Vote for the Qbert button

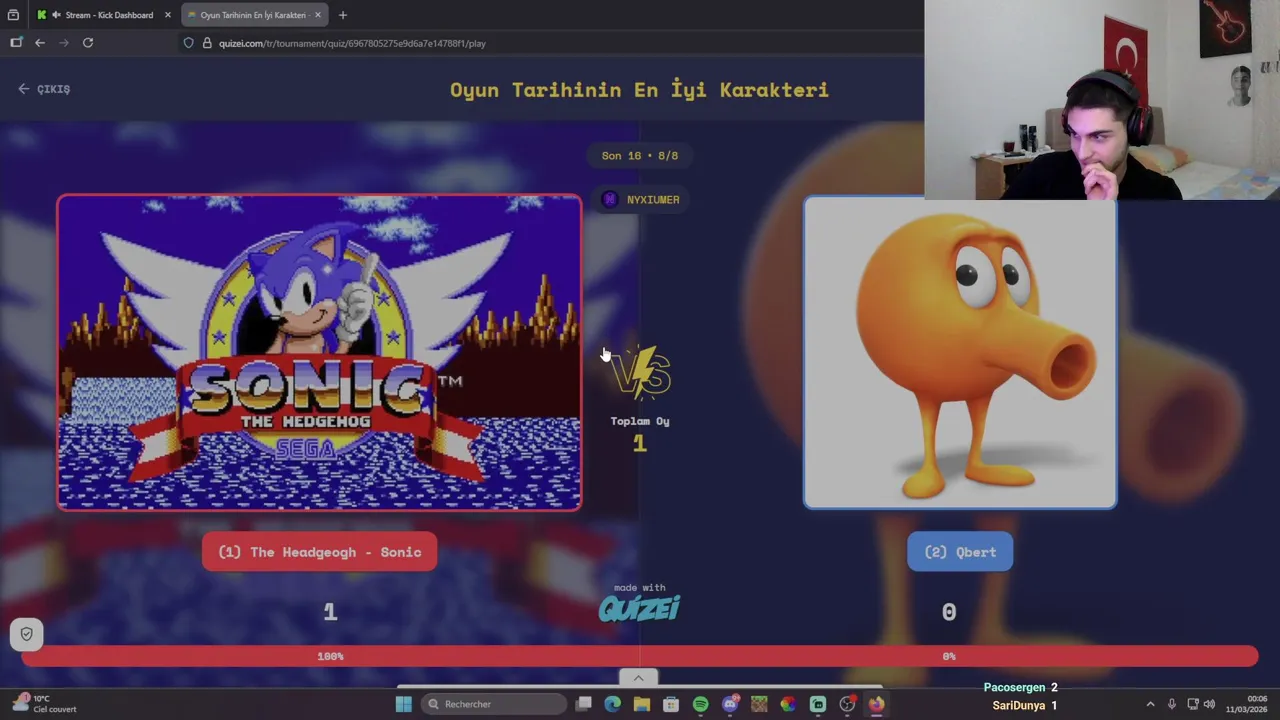960,552
